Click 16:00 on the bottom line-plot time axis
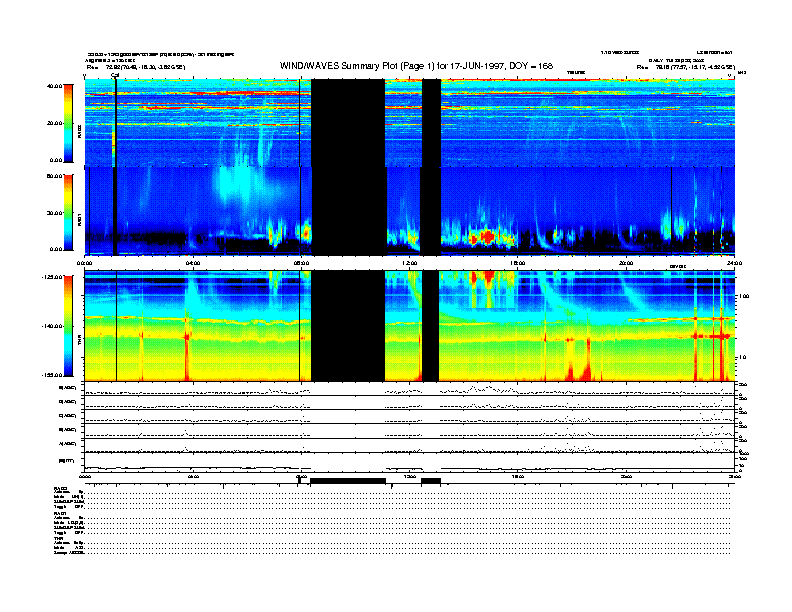The width and height of the screenshot is (792, 612). click(518, 476)
